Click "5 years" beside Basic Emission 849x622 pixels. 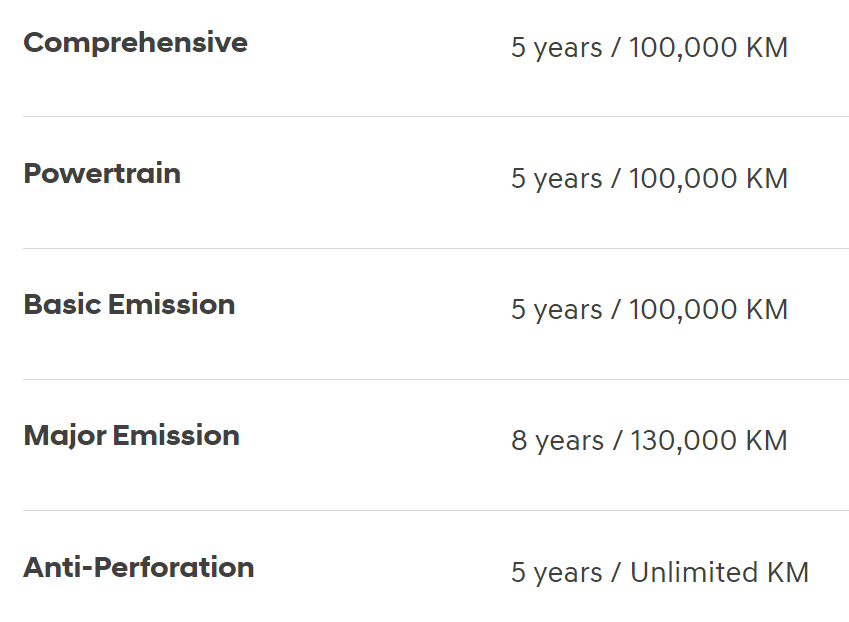(x=557, y=310)
